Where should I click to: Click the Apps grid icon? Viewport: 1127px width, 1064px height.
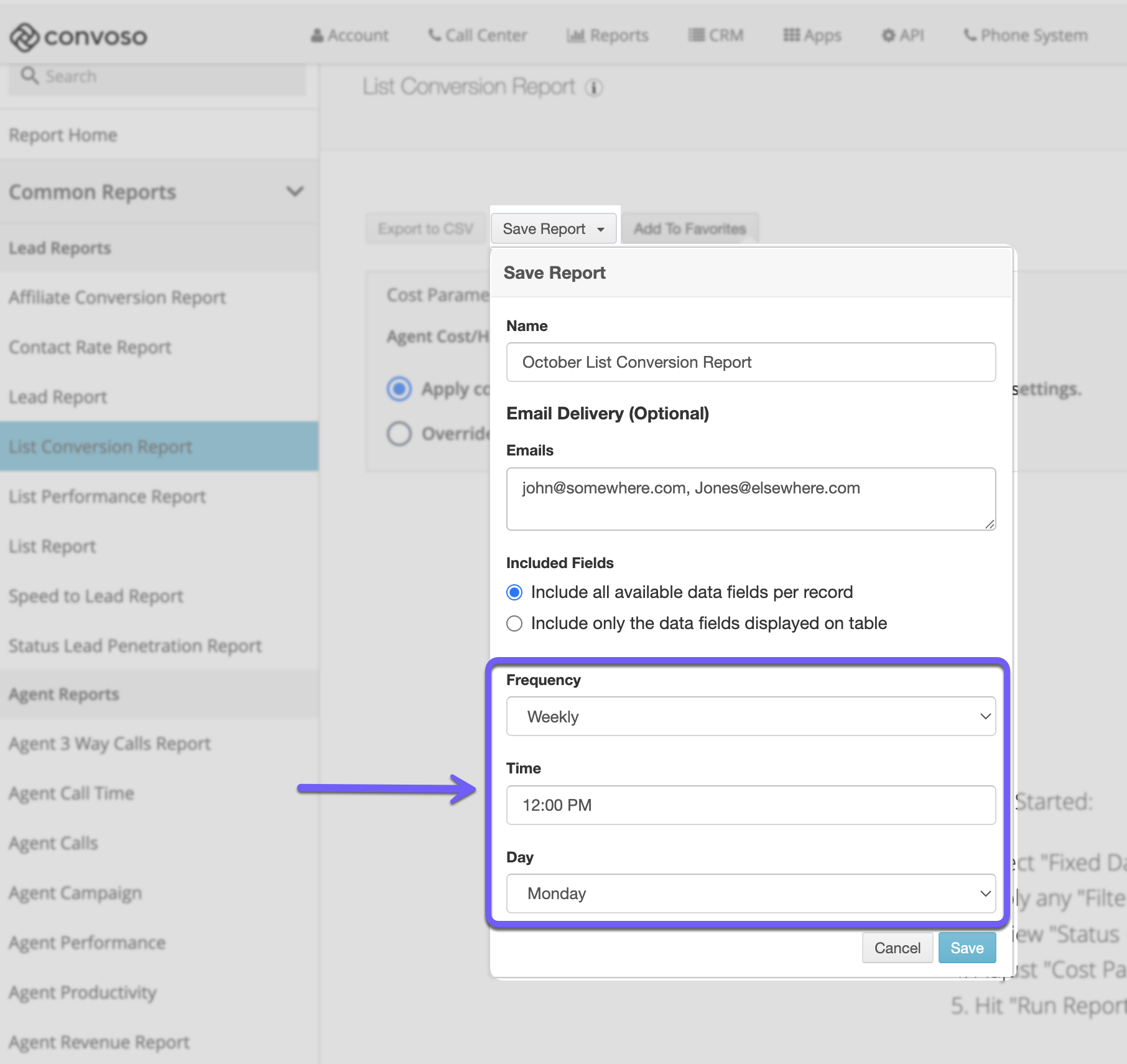pyautogui.click(x=791, y=35)
